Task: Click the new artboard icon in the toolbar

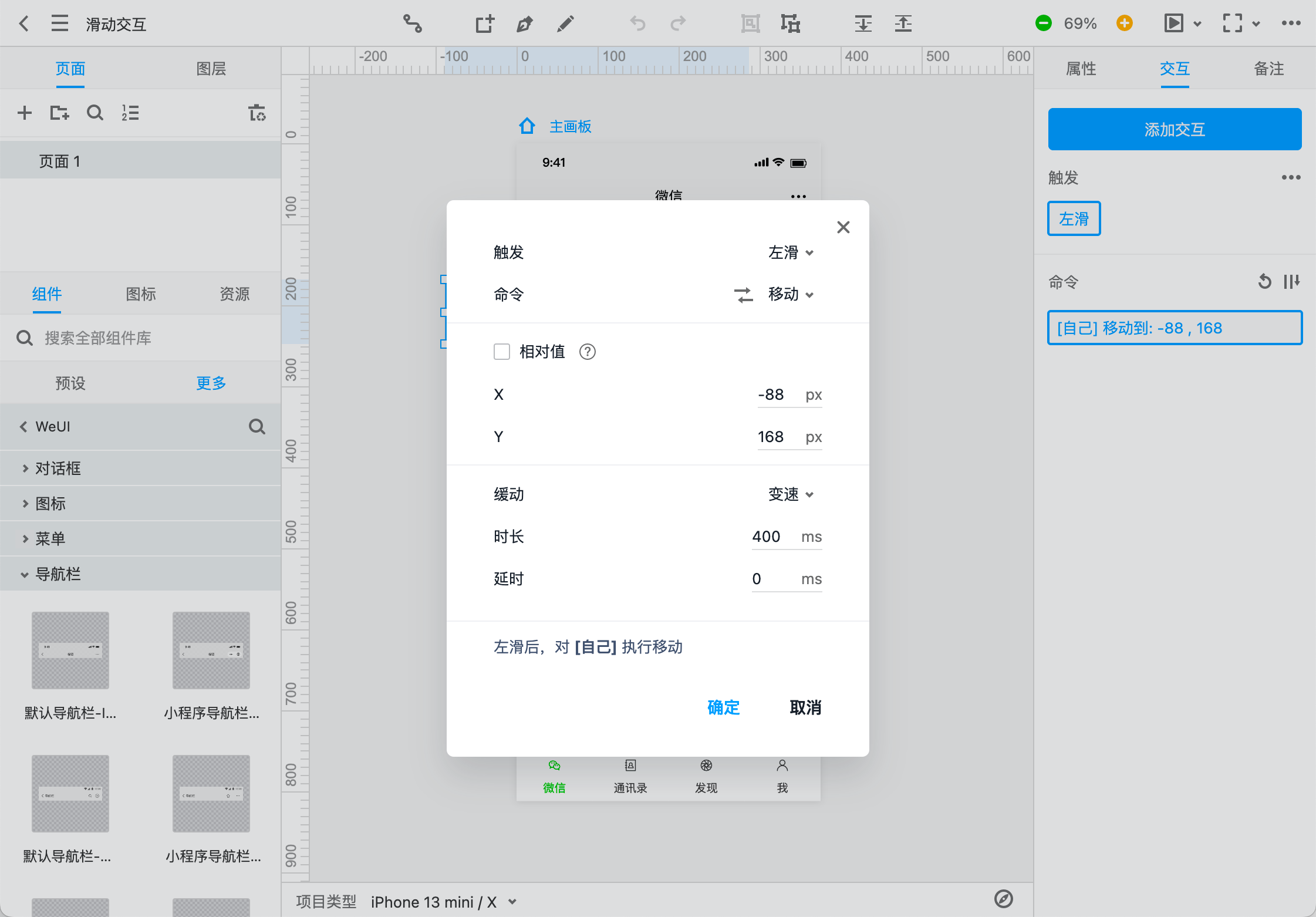Action: [484, 23]
